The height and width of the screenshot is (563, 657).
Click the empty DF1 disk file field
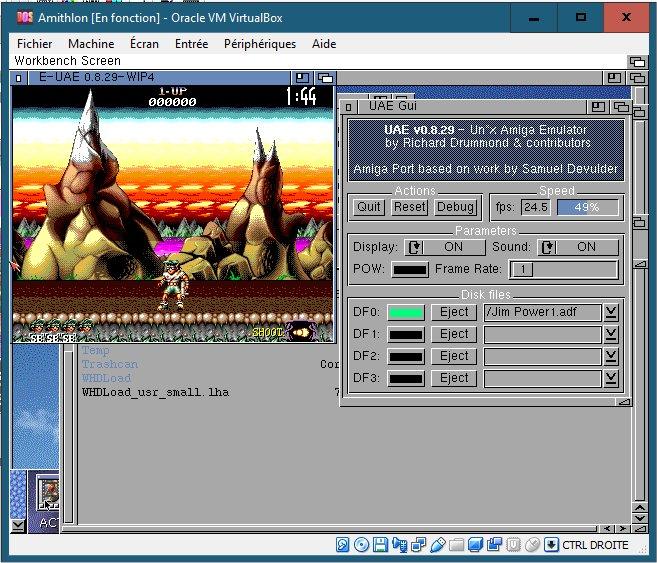pyautogui.click(x=542, y=334)
